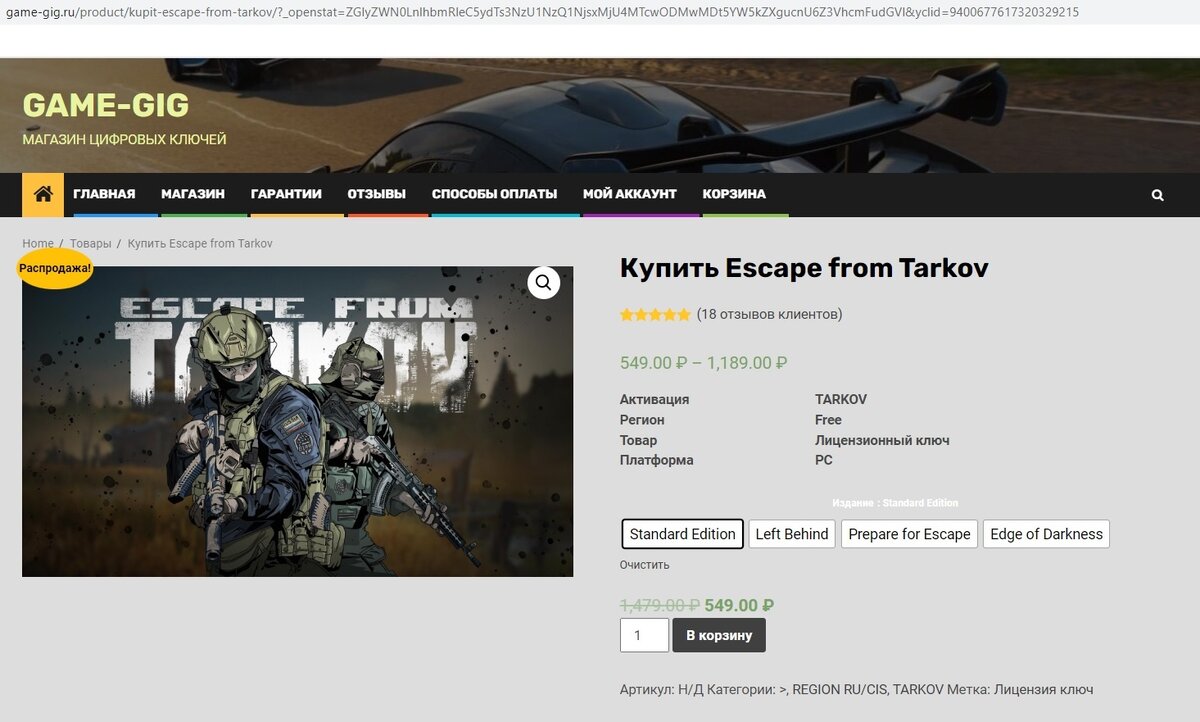Click the quantity input field

point(644,635)
